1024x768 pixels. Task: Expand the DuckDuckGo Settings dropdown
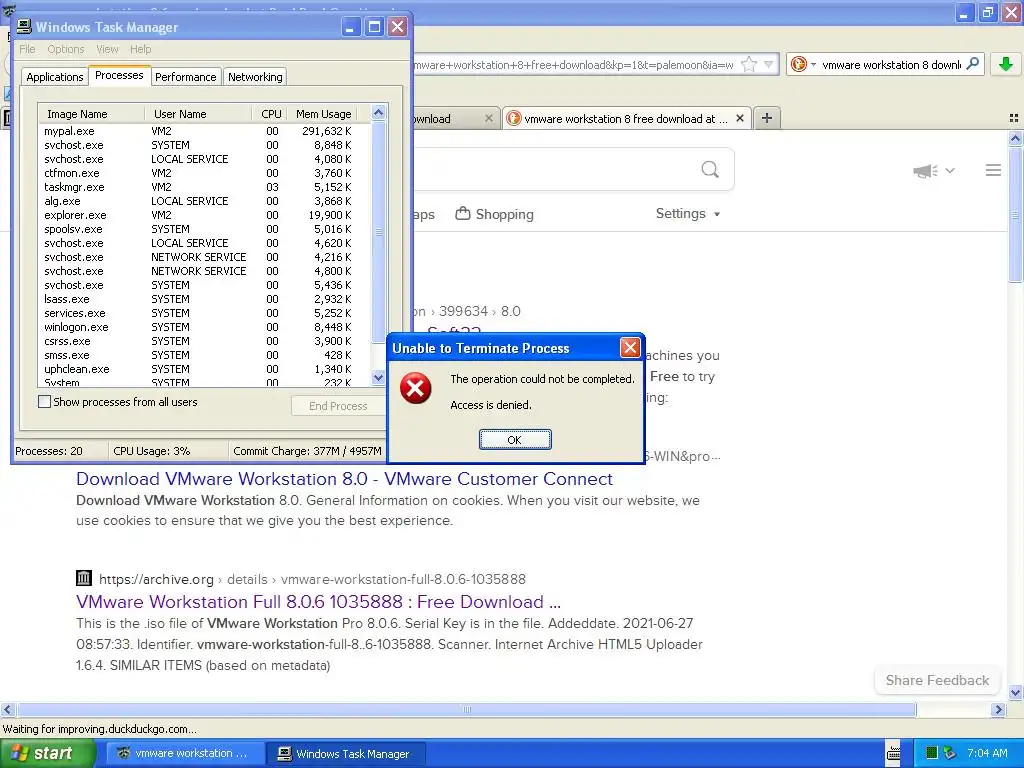(688, 214)
